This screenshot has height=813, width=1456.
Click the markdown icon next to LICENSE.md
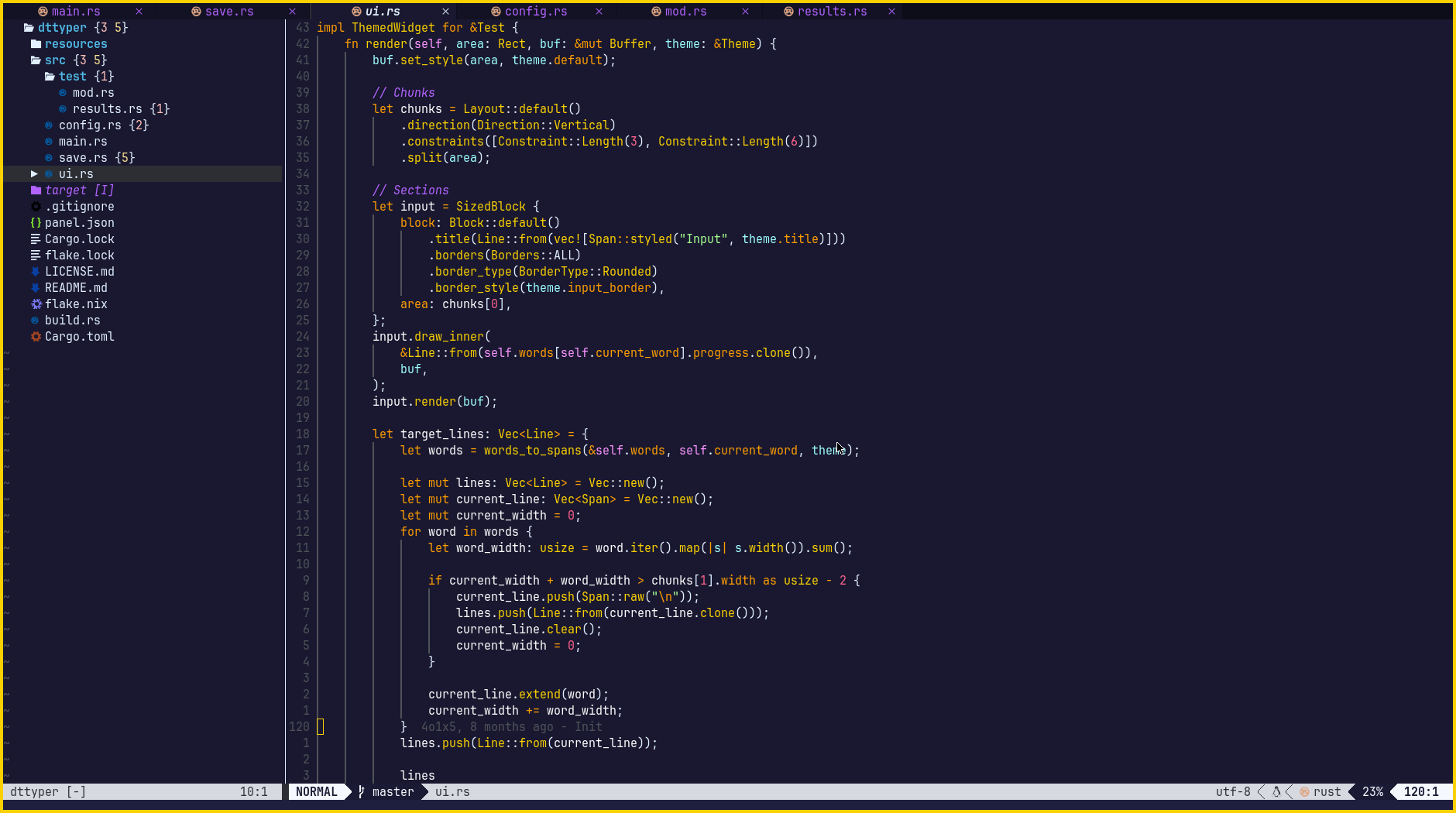(36, 272)
